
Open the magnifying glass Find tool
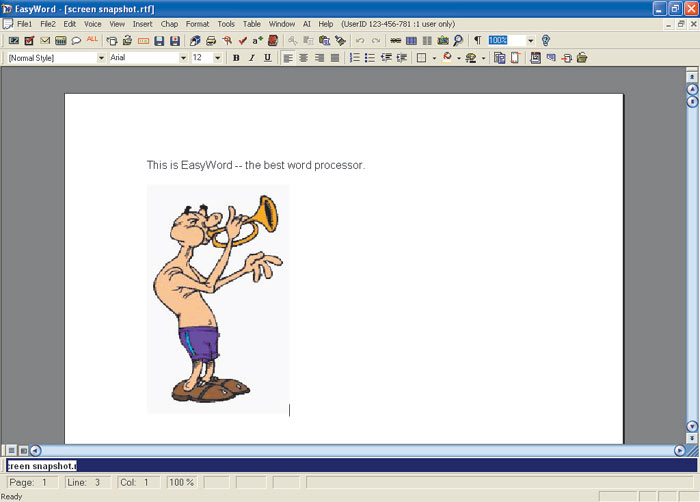458,41
